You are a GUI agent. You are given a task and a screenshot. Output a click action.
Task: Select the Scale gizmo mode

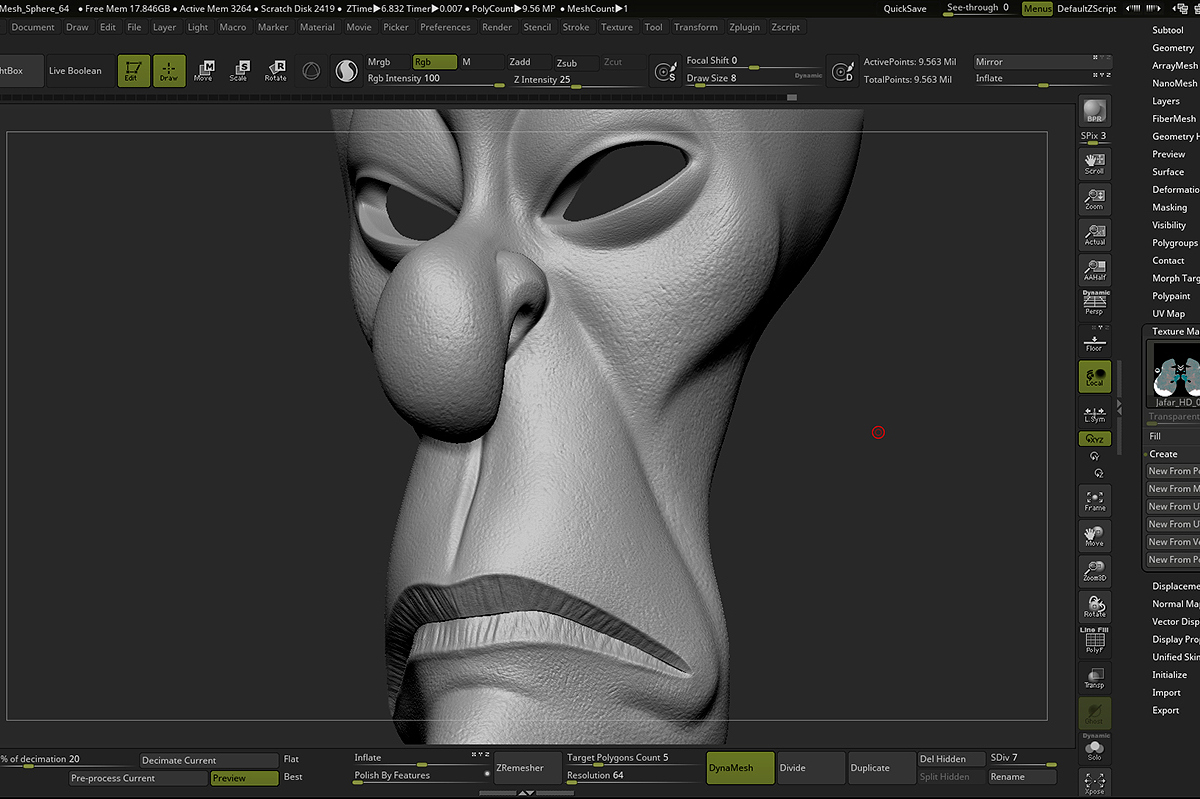point(239,70)
